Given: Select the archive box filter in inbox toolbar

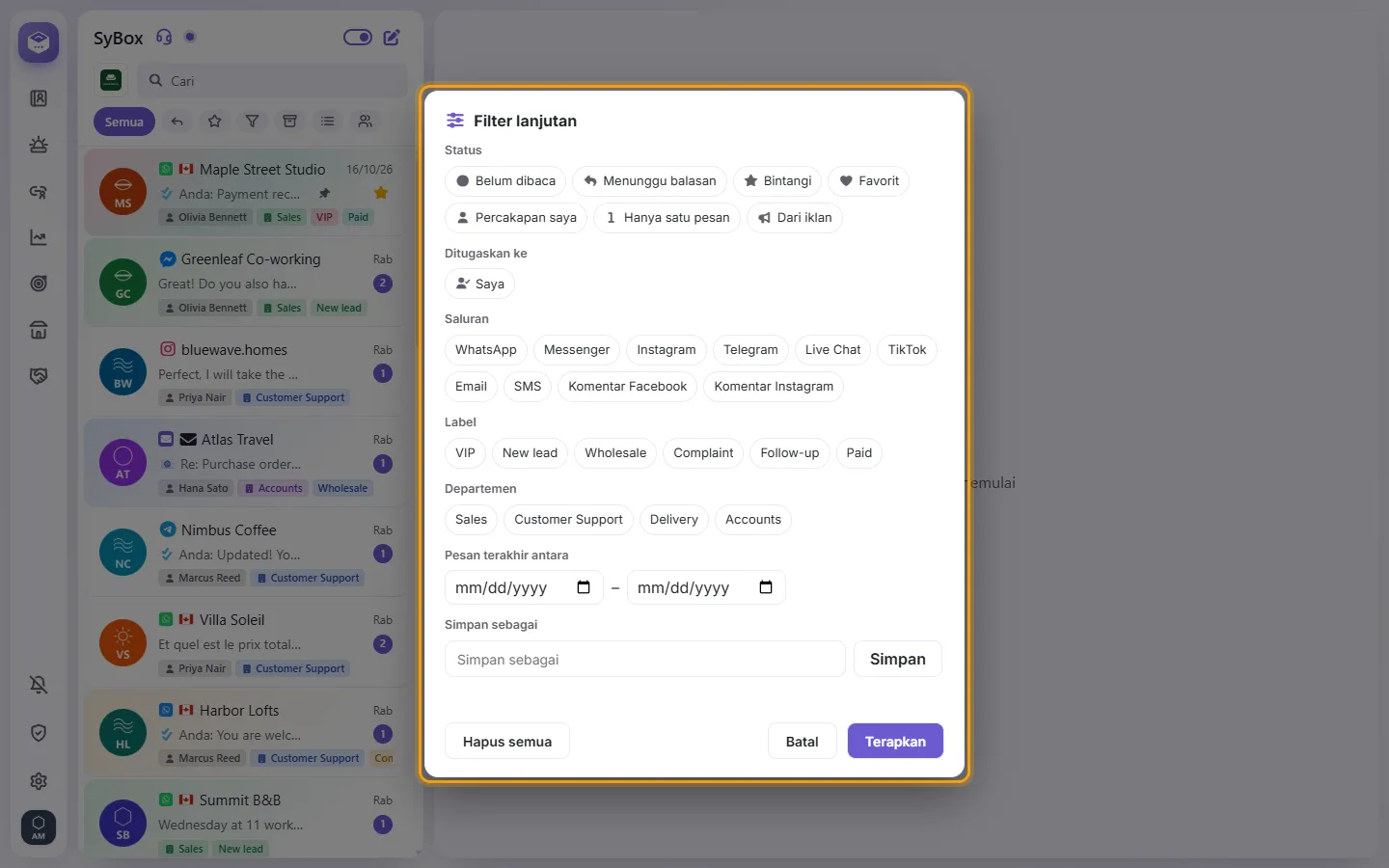Looking at the screenshot, I should coord(289,122).
